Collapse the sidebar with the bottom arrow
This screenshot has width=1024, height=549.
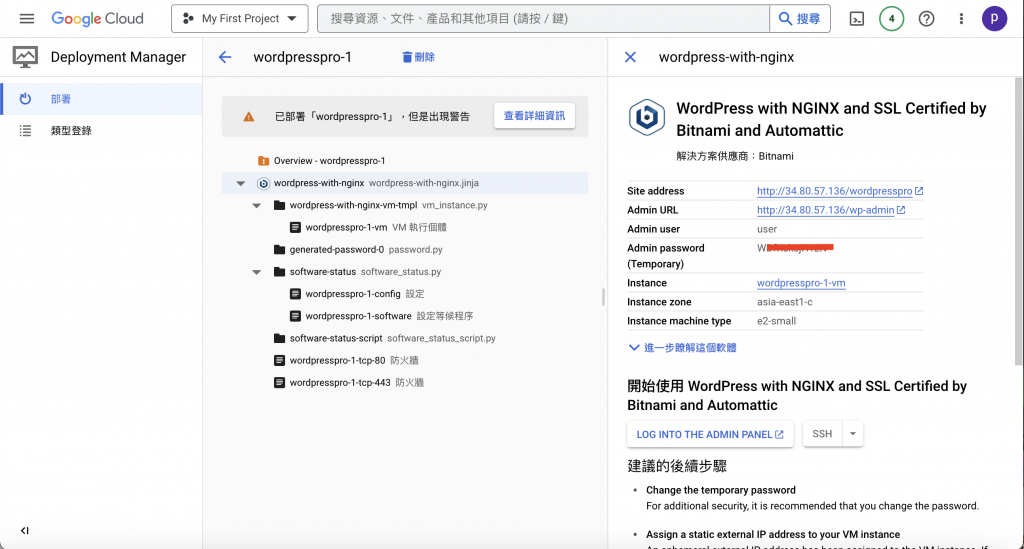click(x=25, y=531)
